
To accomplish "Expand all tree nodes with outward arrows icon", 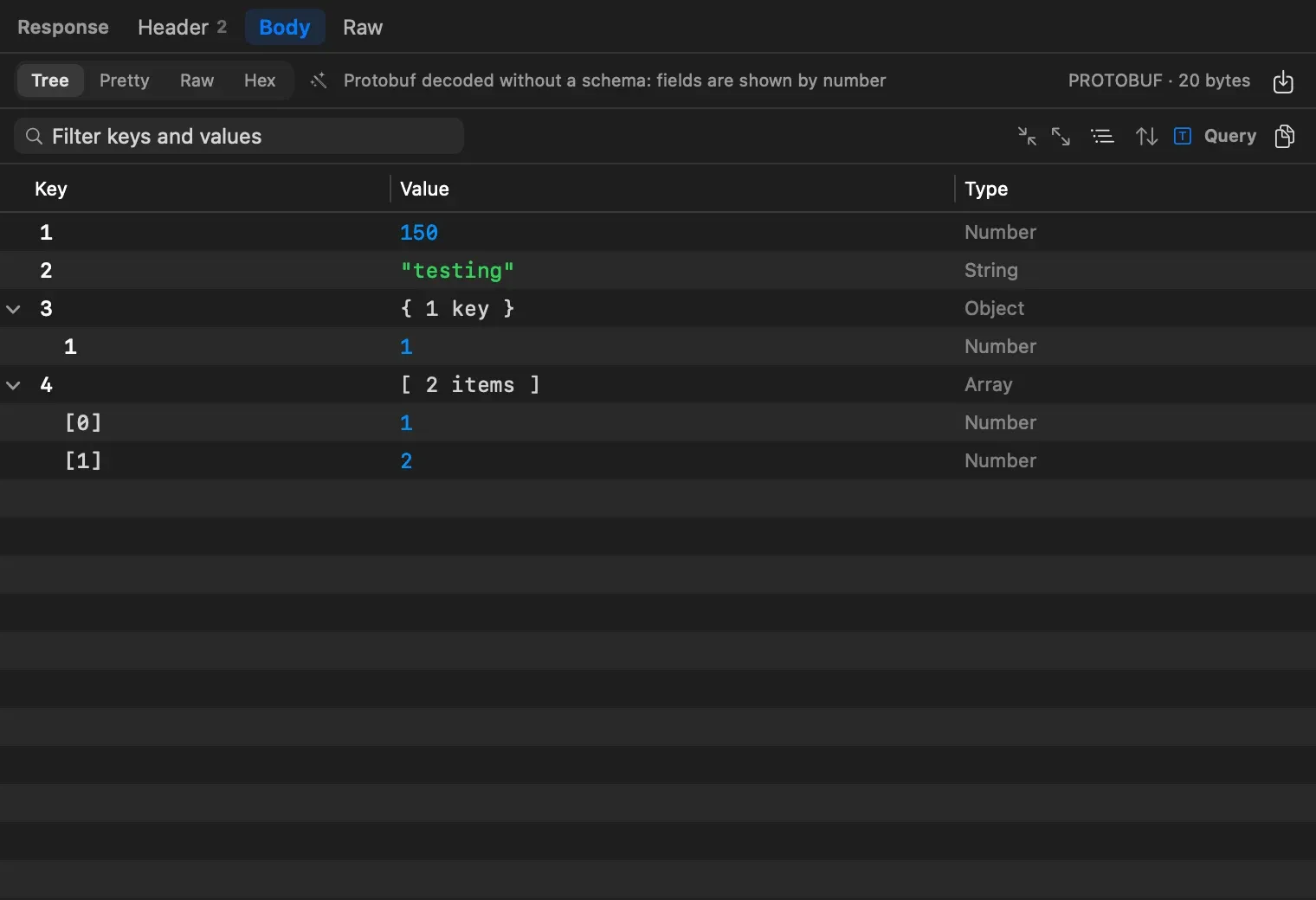I will [x=1061, y=136].
